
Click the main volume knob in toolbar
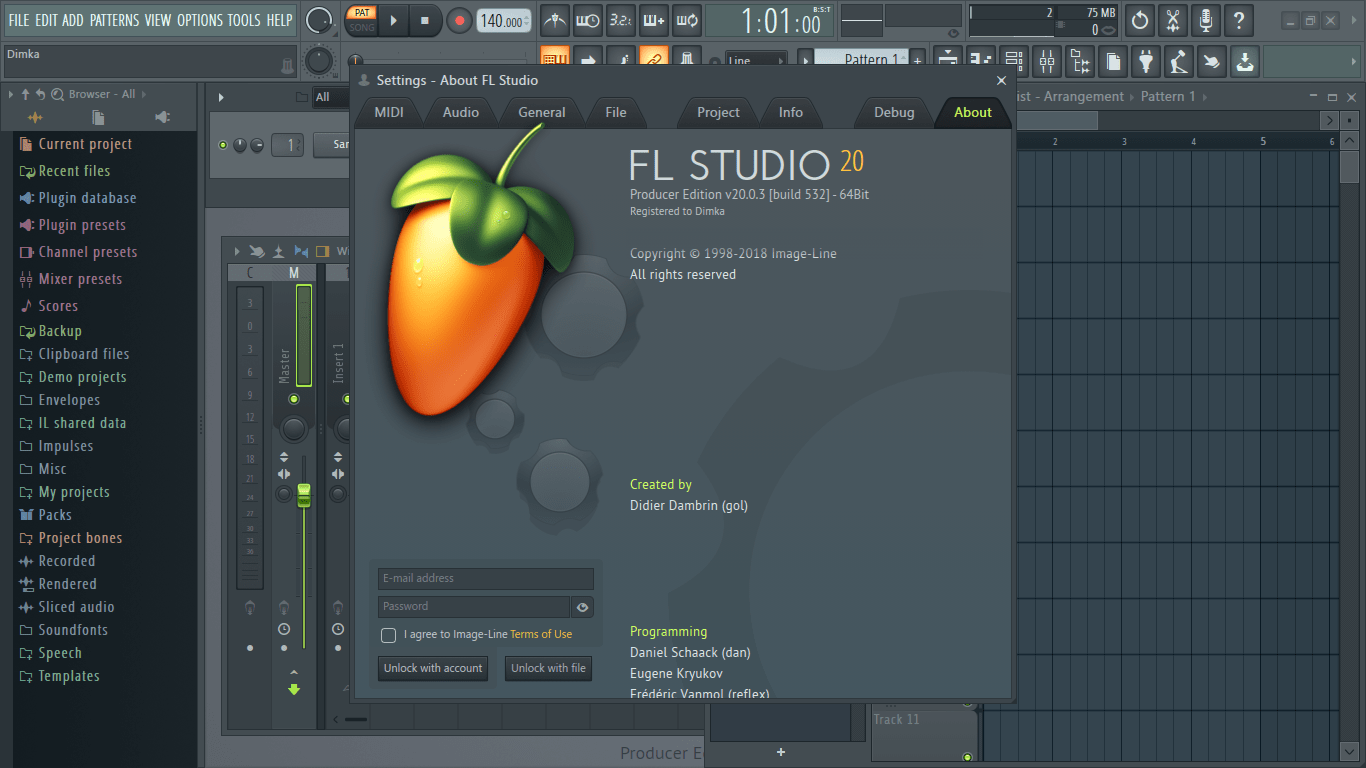(319, 20)
